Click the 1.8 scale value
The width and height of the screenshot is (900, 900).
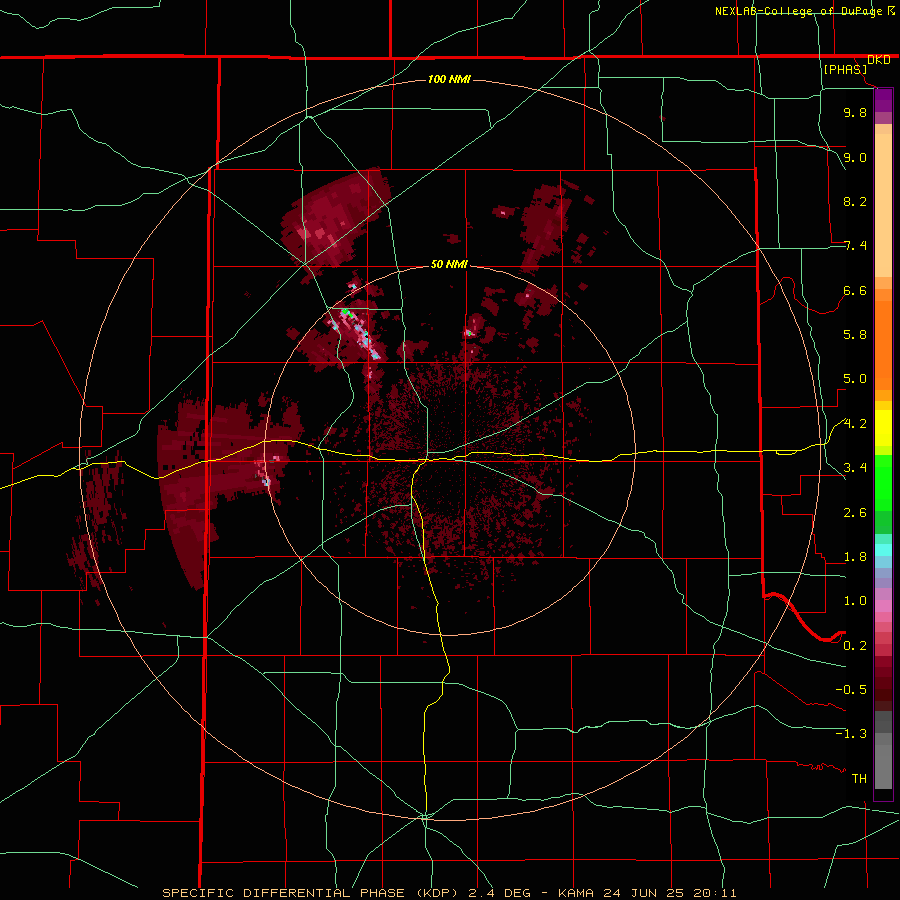855,557
